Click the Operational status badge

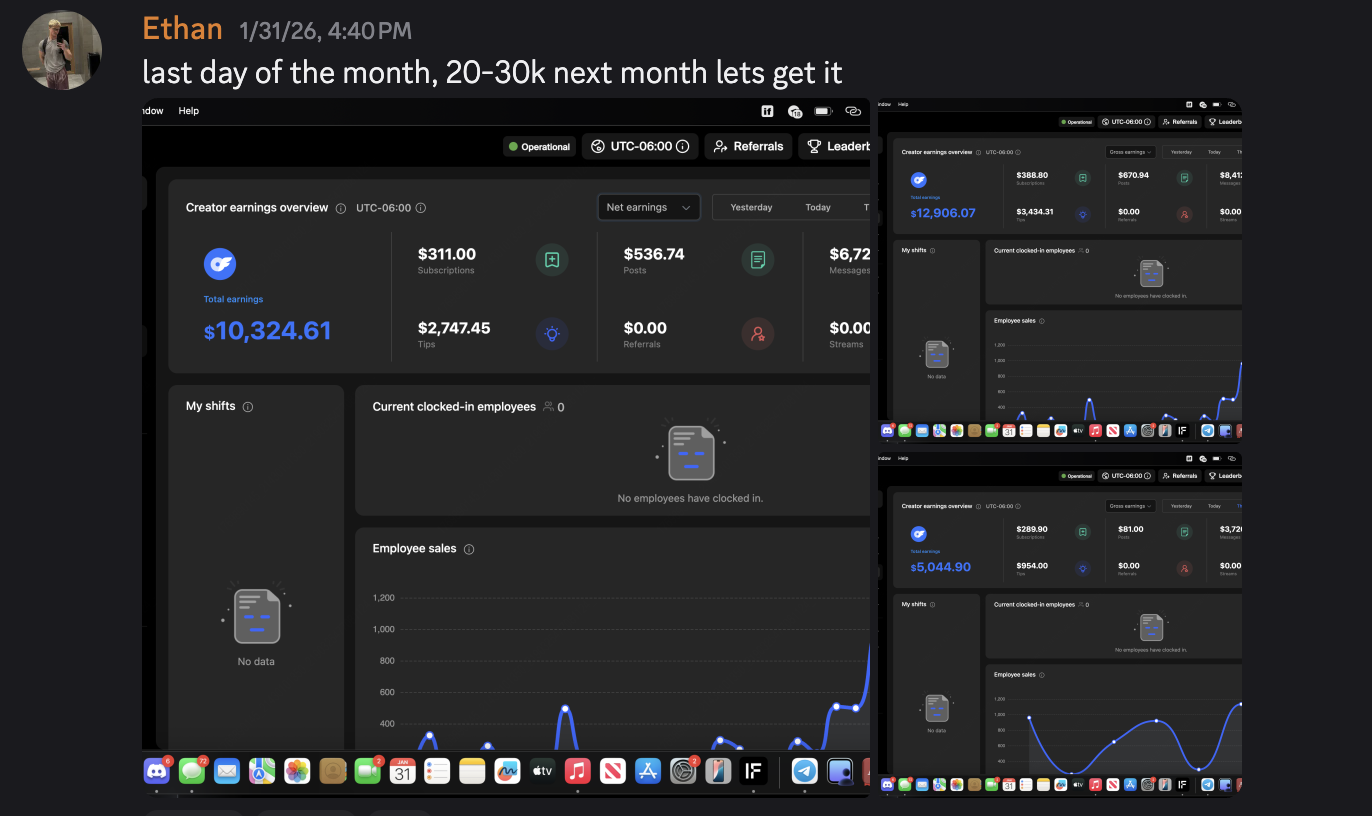click(539, 146)
